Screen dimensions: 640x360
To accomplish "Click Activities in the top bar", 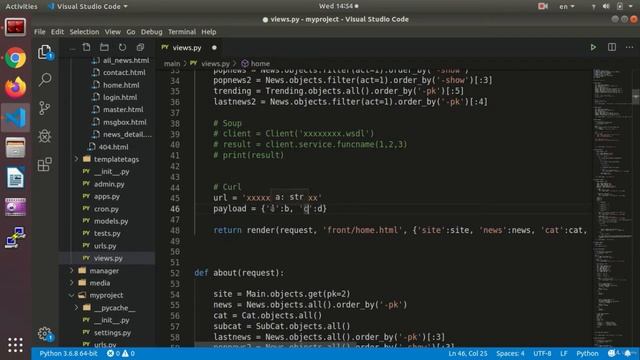I will 21,6.
